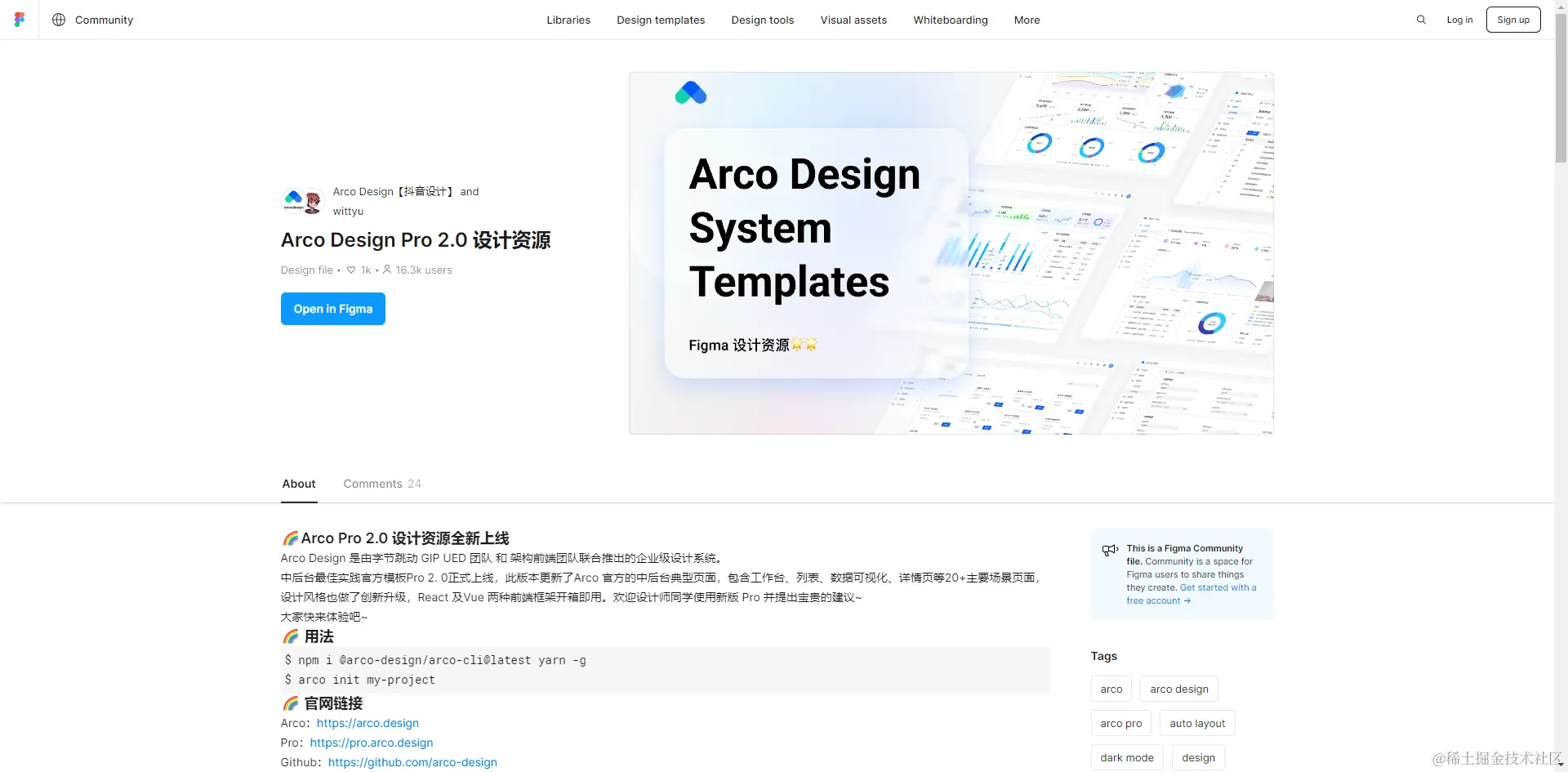Open the Design tools menu

(763, 20)
